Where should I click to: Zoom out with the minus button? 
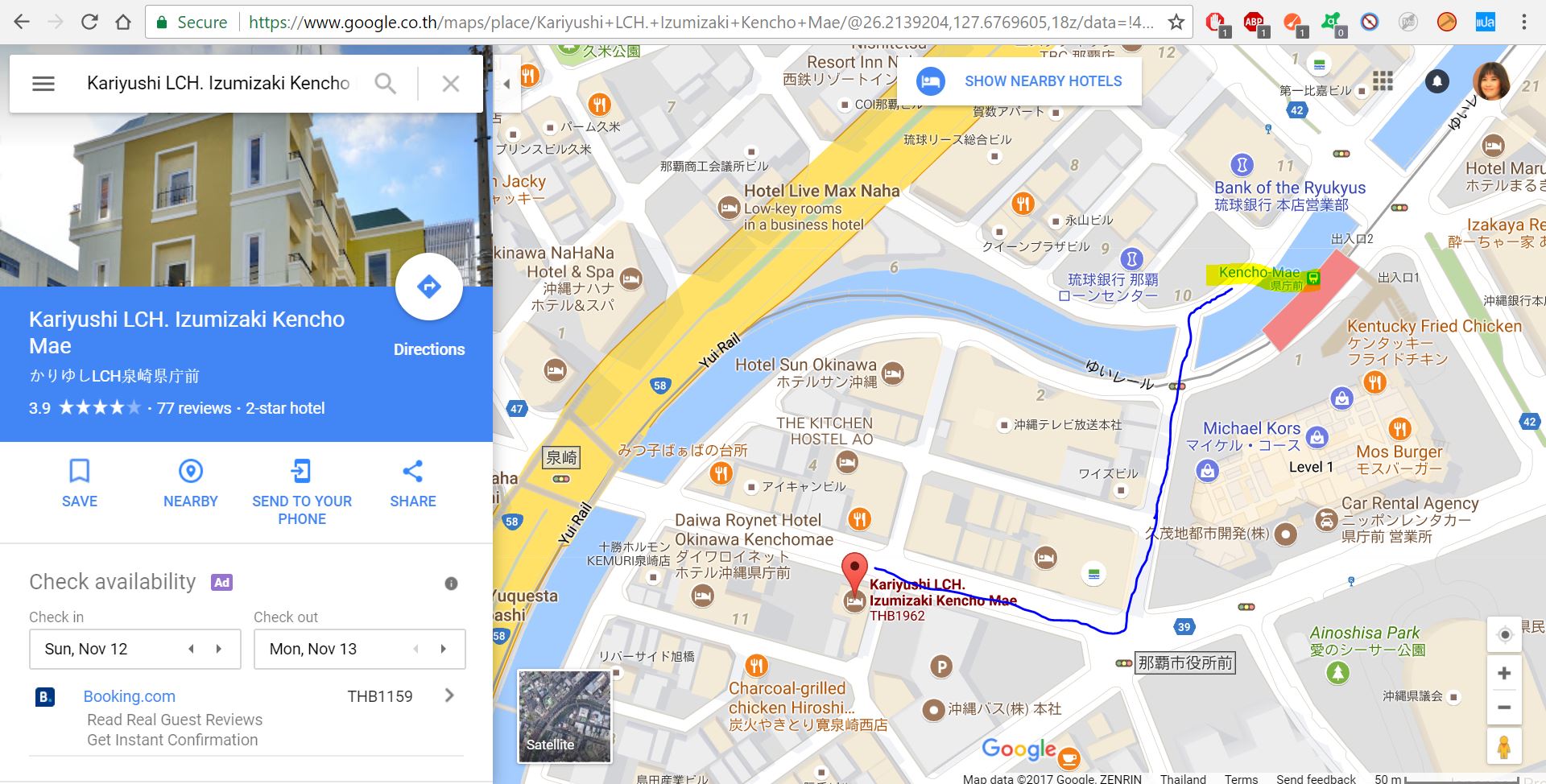point(1504,708)
